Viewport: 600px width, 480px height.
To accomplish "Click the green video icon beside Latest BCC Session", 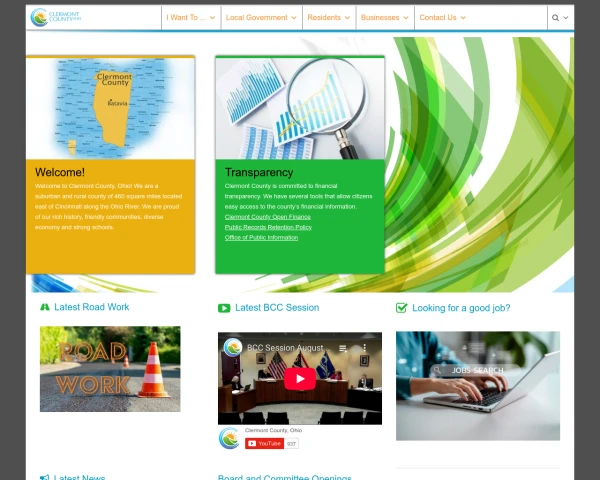I will 224,308.
